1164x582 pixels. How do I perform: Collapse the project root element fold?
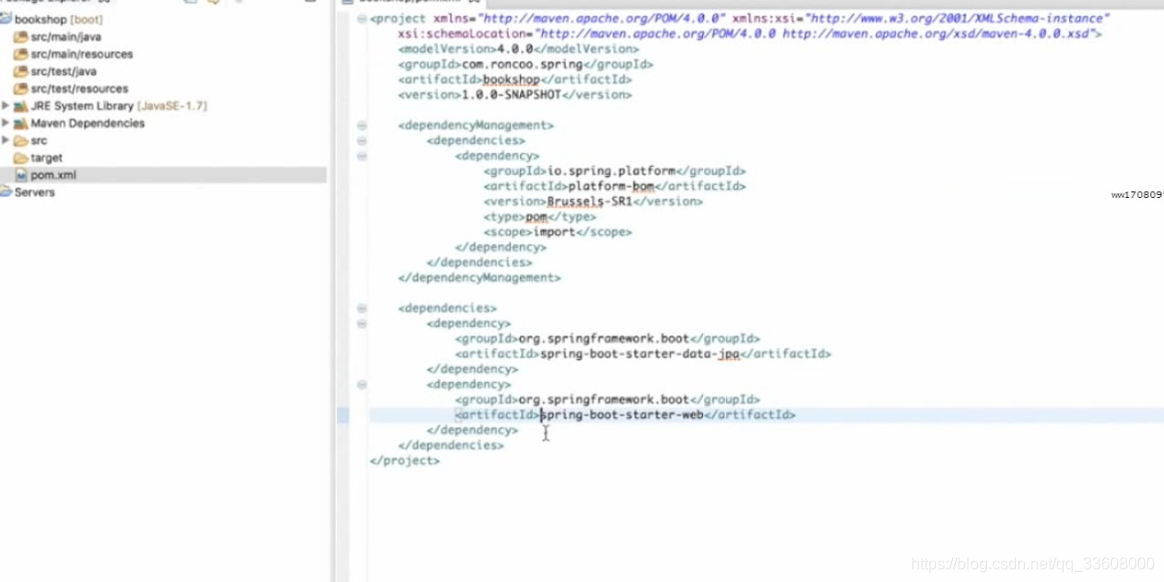362,19
